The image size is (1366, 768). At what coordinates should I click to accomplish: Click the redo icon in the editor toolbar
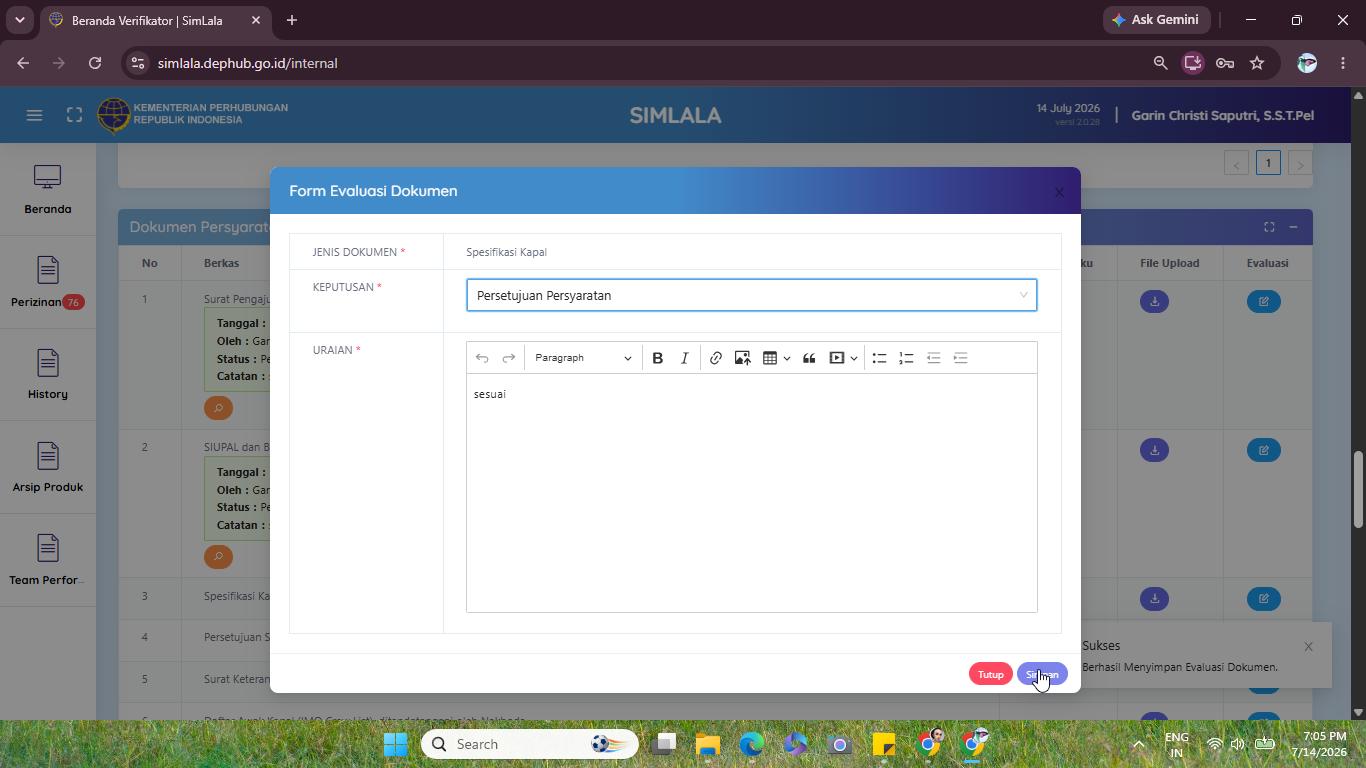(x=508, y=358)
